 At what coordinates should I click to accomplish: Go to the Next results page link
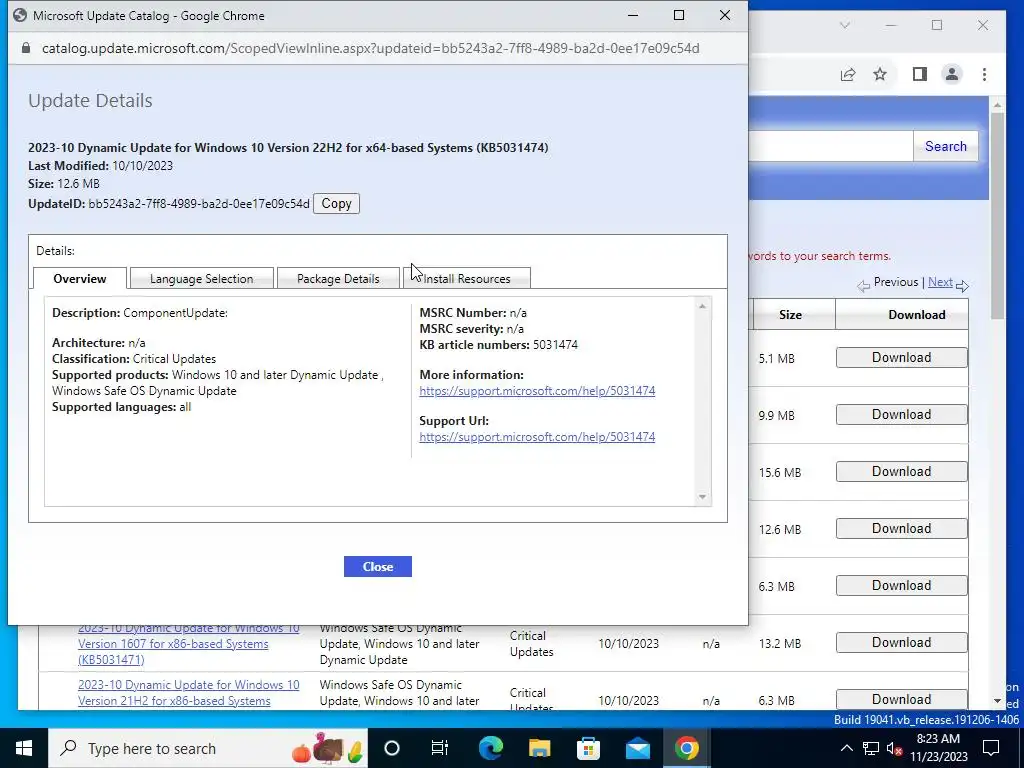point(940,282)
